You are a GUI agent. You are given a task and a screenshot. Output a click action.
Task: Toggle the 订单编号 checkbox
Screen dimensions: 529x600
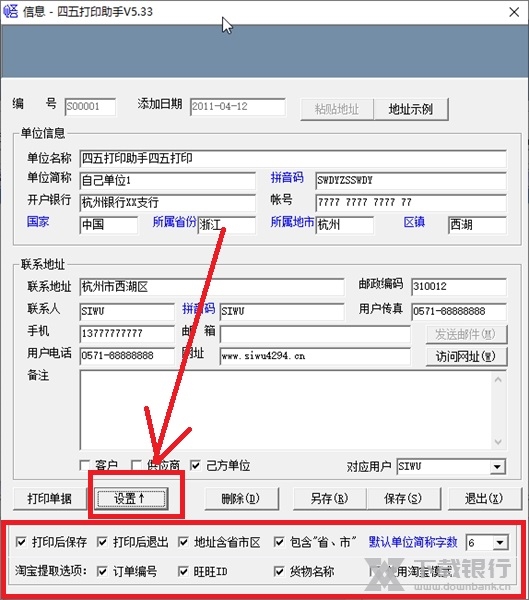[102, 572]
